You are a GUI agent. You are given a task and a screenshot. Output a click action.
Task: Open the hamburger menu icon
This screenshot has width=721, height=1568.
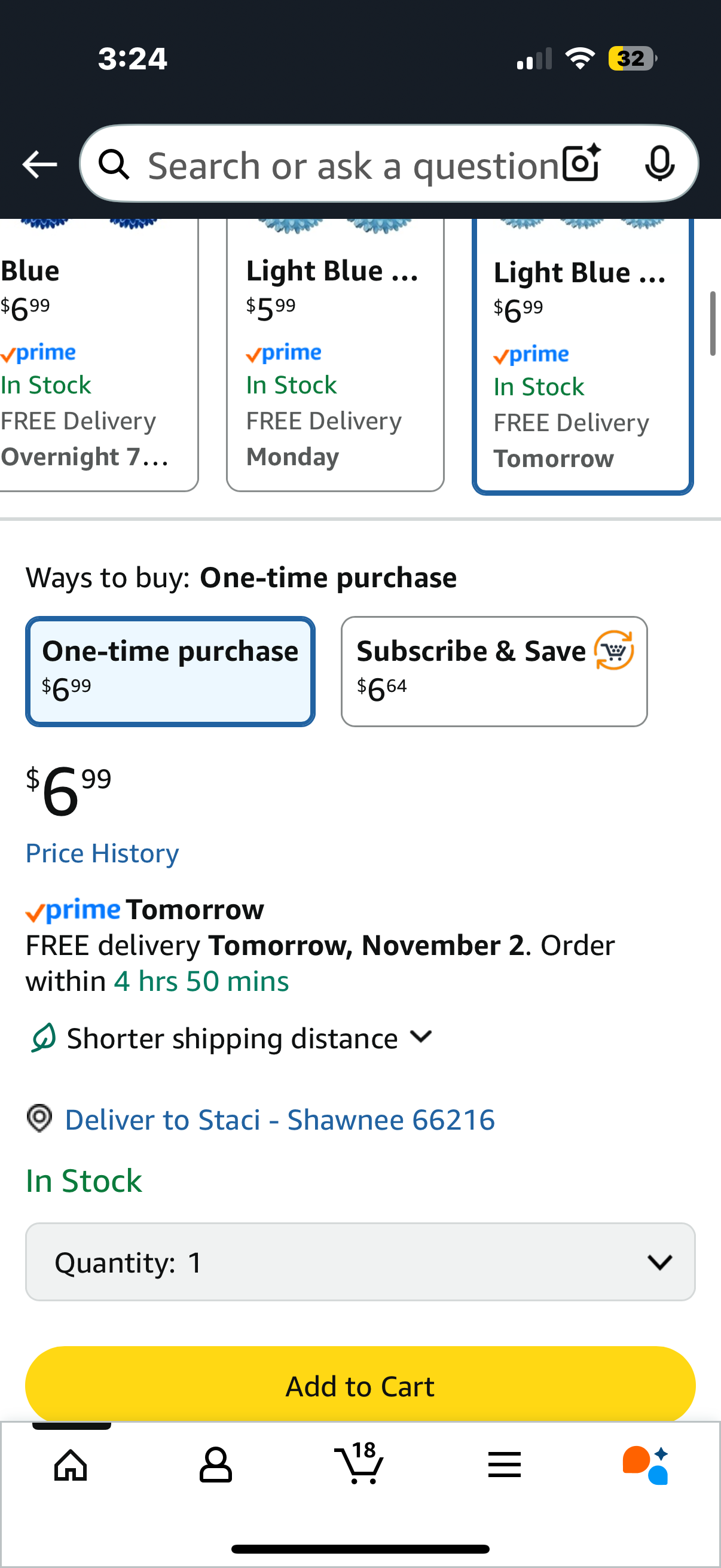click(x=505, y=1465)
